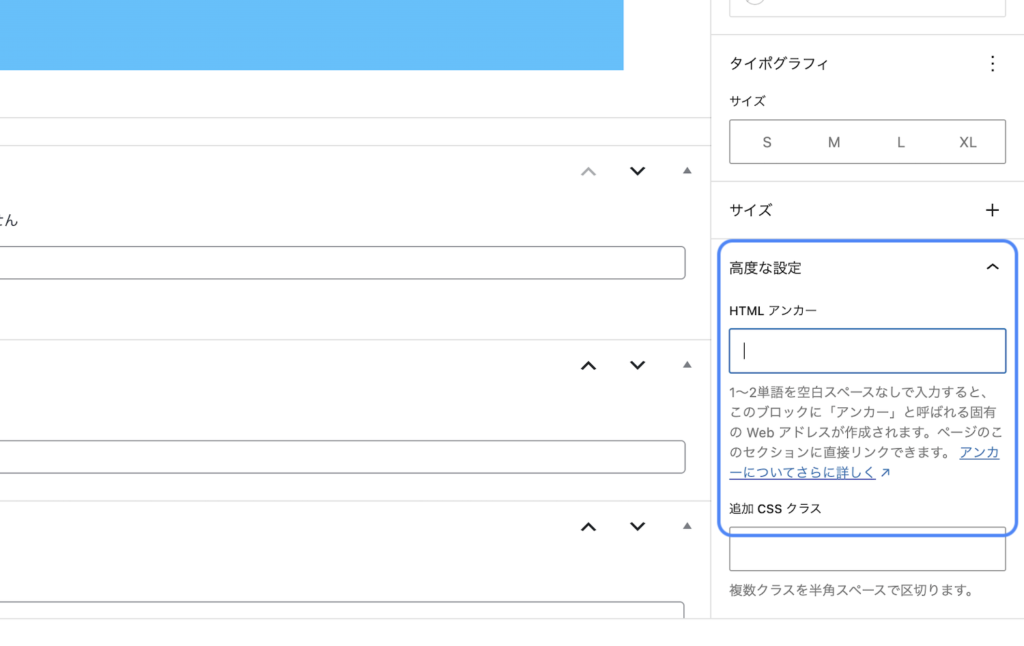Collapse the 高度な設定 panel with its chevron

coord(993,267)
